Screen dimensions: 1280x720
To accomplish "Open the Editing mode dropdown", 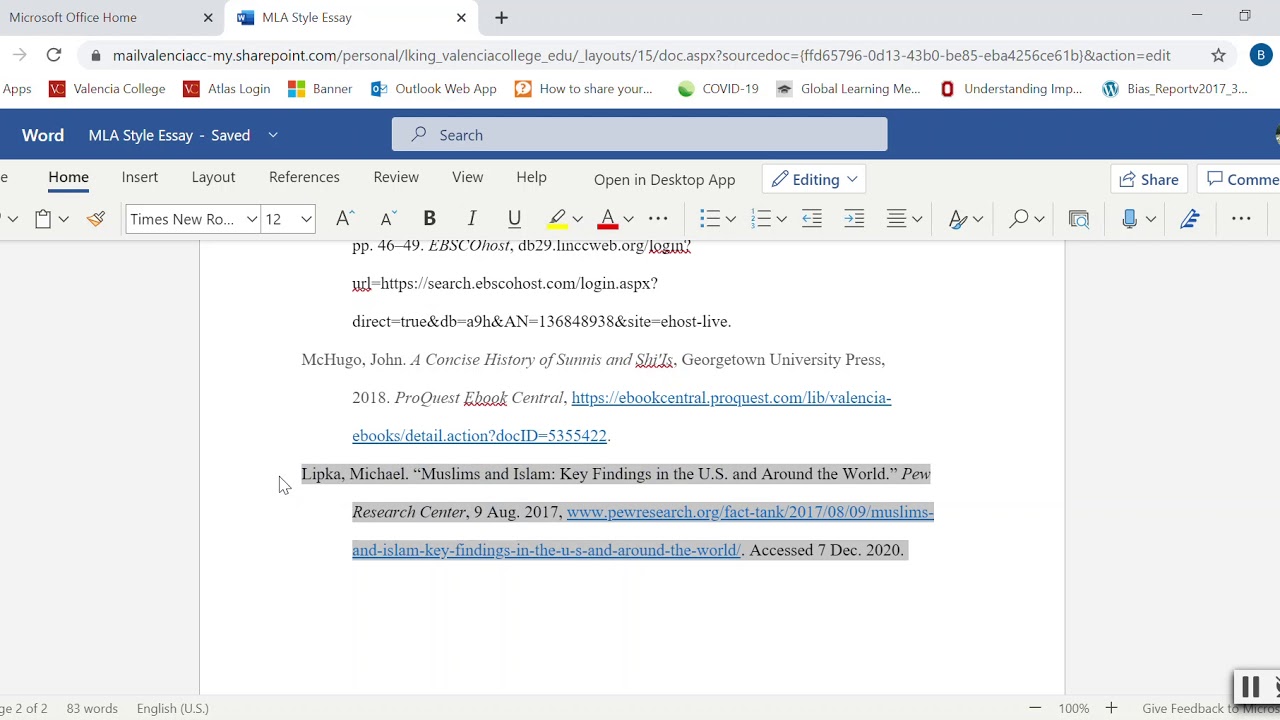I will [x=814, y=179].
